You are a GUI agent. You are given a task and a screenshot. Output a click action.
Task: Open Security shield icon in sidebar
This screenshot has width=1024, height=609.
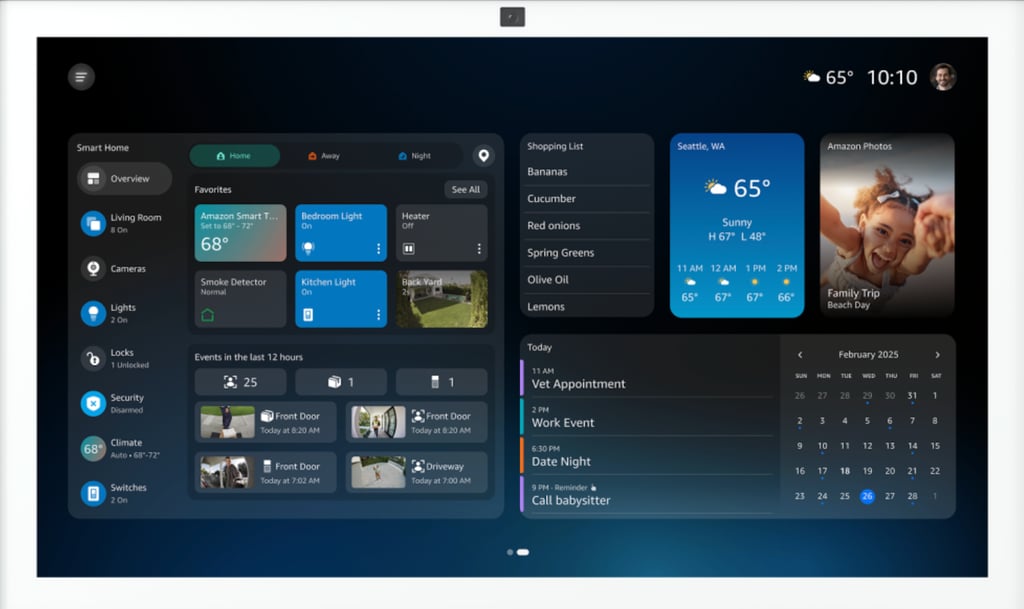pyautogui.click(x=93, y=403)
